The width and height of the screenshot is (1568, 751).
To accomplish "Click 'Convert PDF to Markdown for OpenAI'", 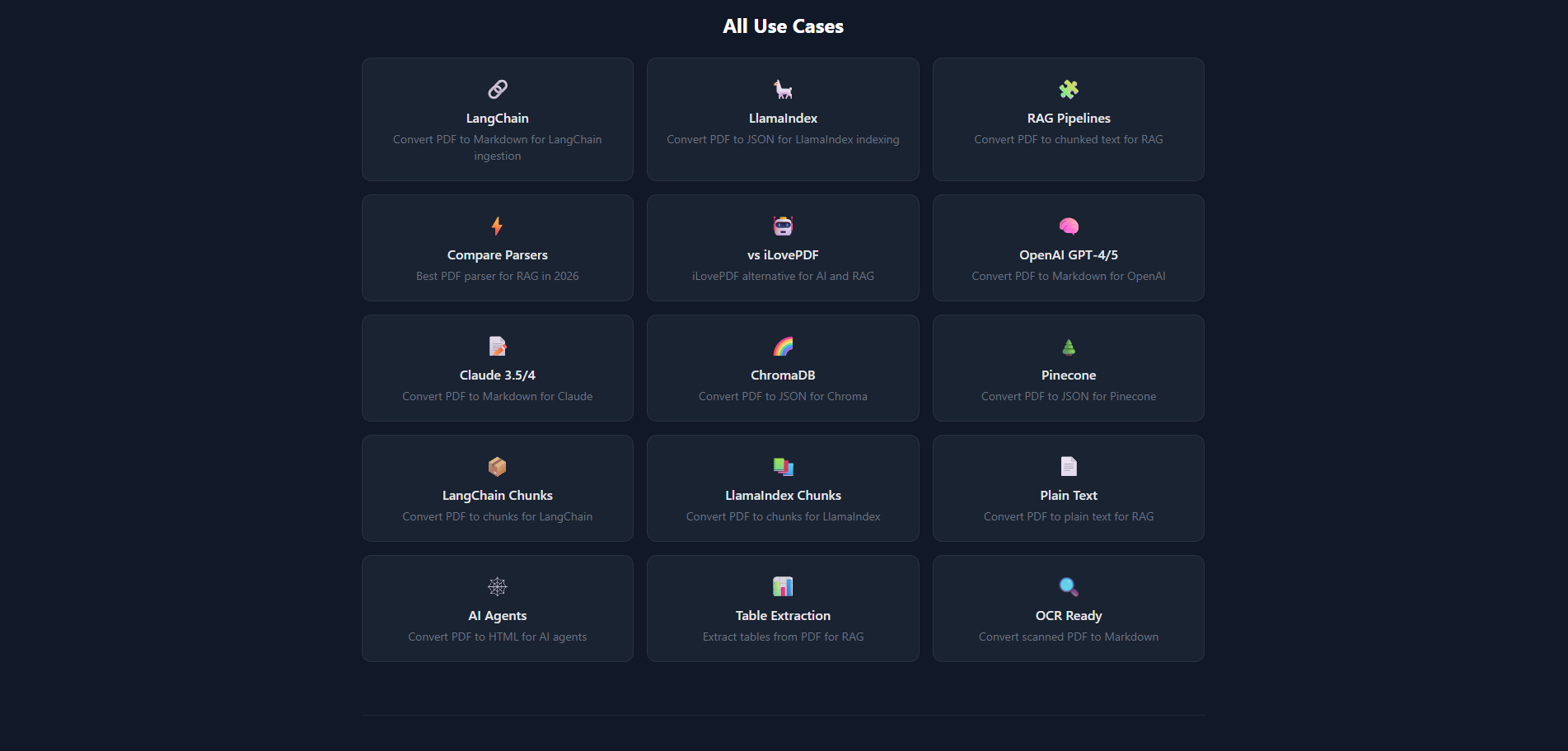I will 1069,277.
